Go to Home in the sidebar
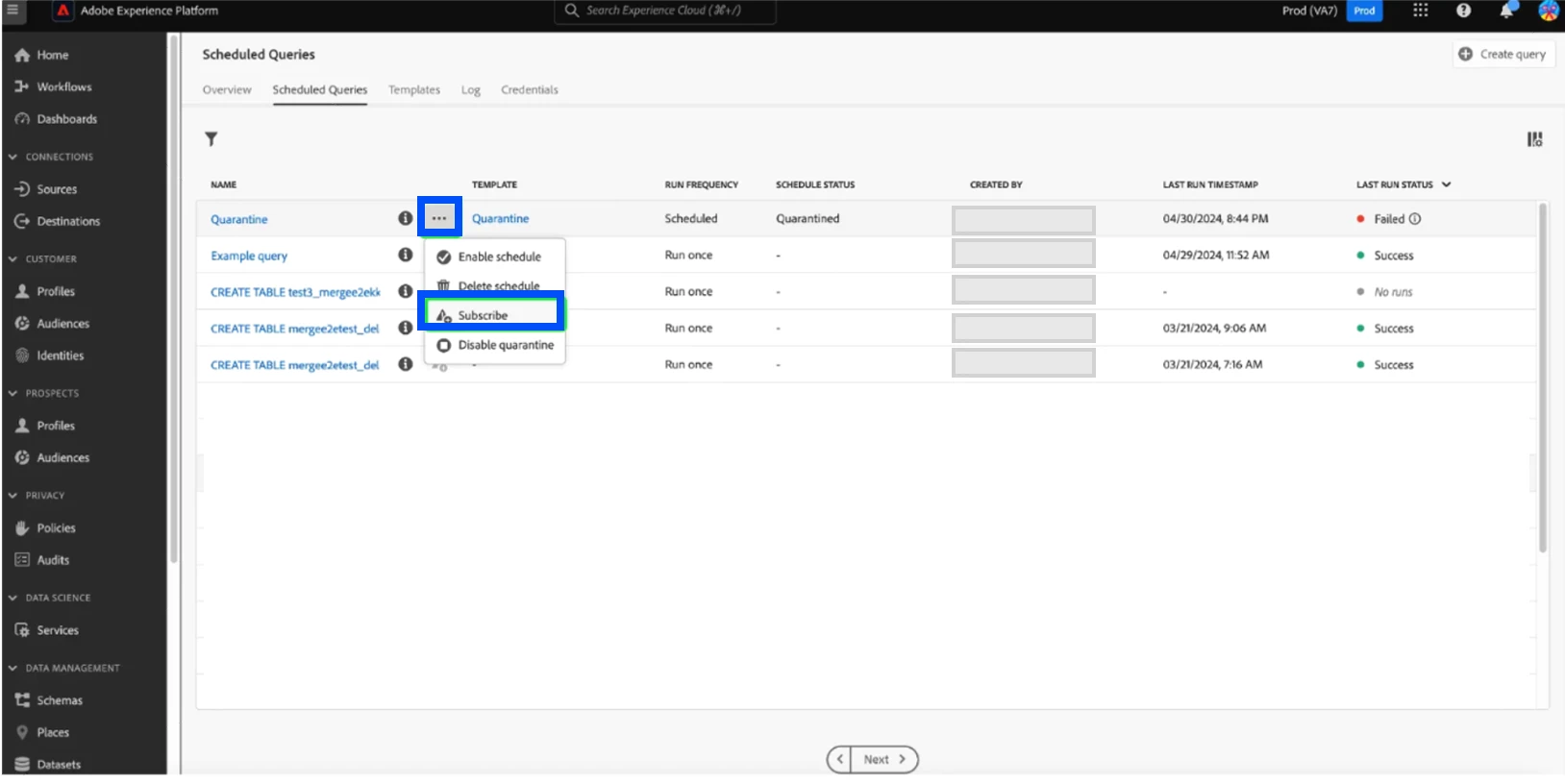The image size is (1565, 784). (41, 55)
